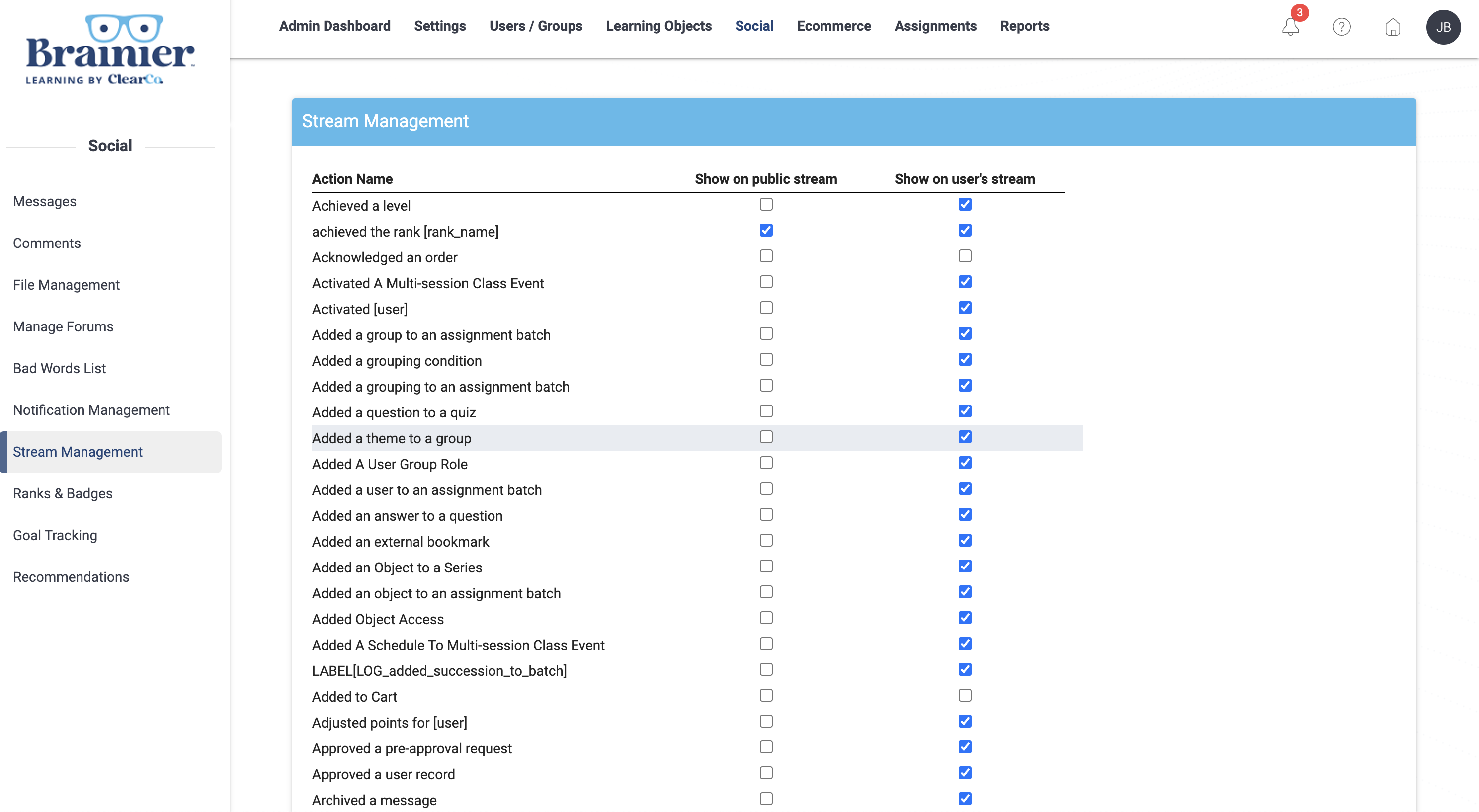Check user's stream for Added to Cart
Viewport: 1479px width, 812px height.
point(965,695)
